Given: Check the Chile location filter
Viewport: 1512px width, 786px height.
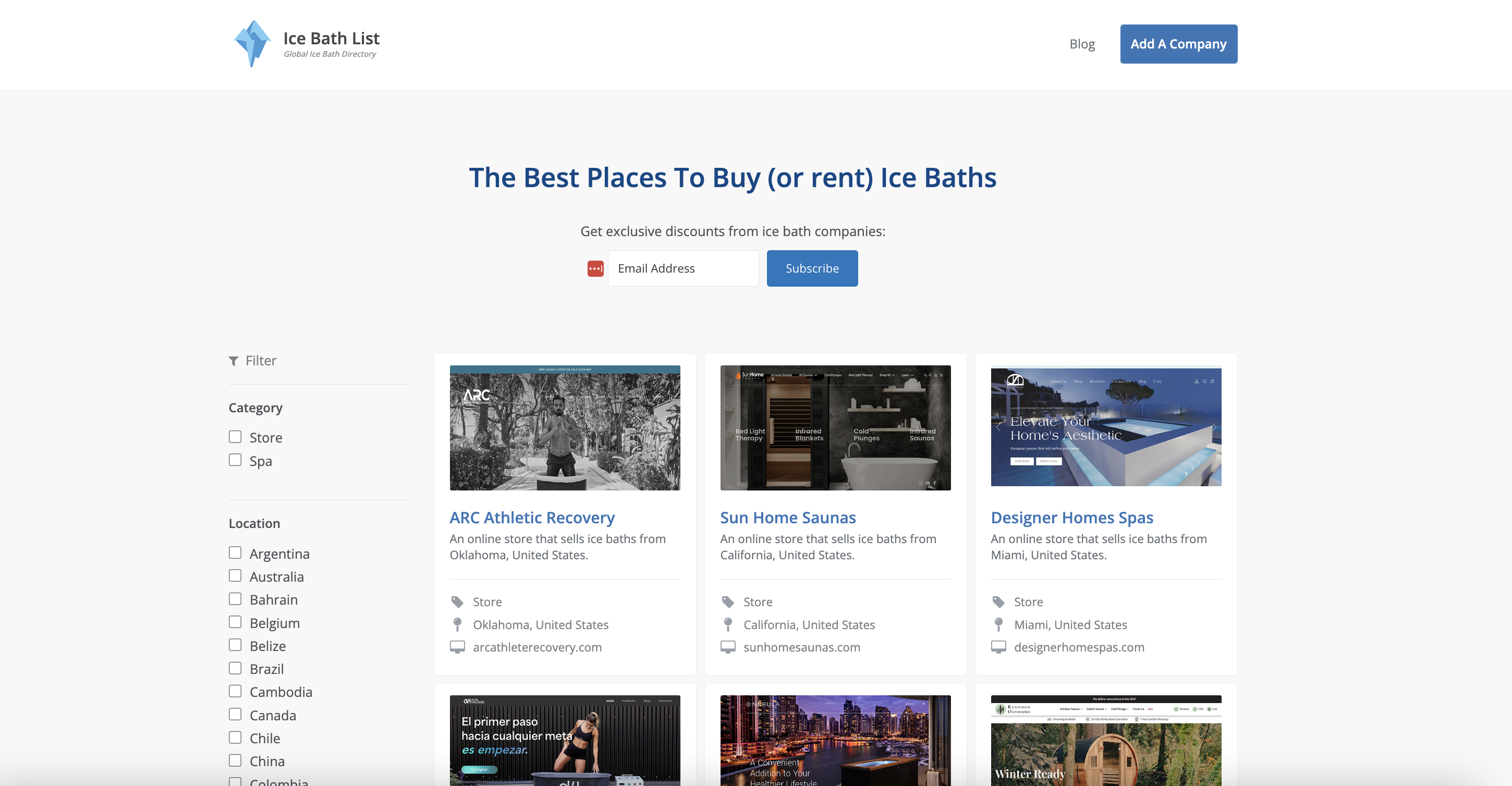Looking at the screenshot, I should point(235,738).
